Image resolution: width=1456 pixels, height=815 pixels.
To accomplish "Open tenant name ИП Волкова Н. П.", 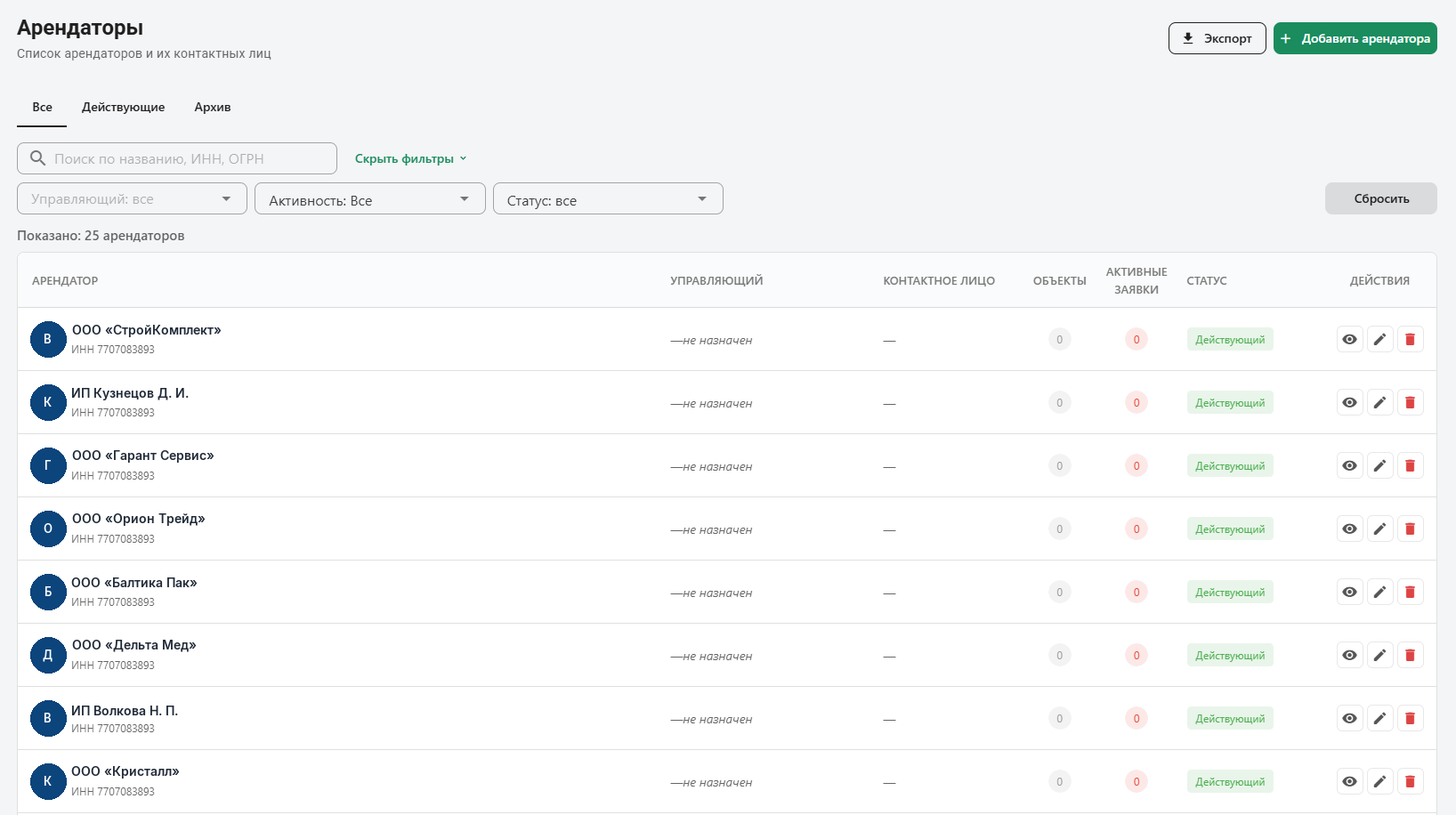I will [125, 710].
